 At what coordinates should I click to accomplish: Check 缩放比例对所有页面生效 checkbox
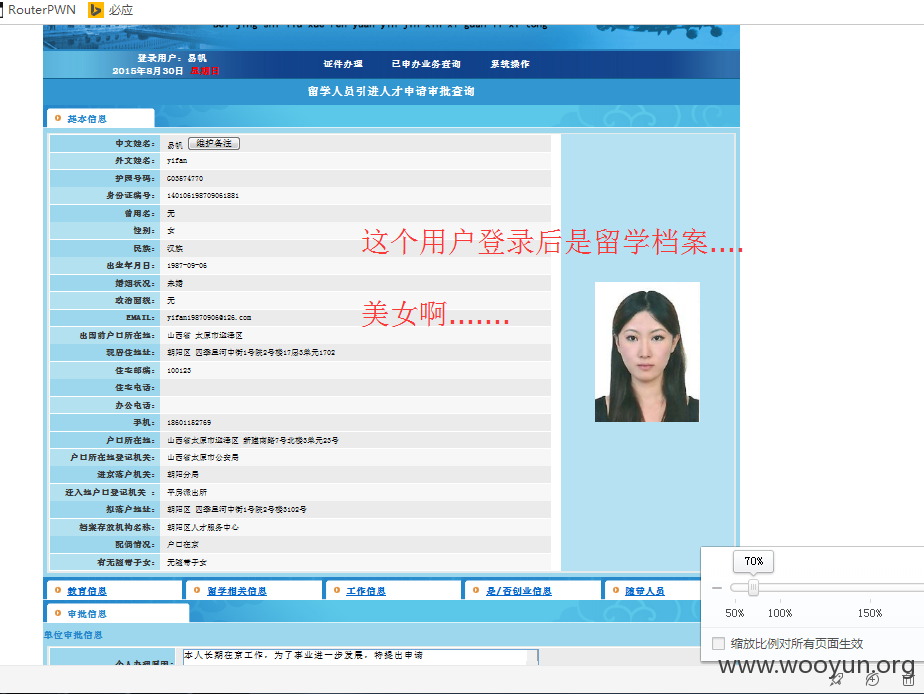tap(718, 643)
